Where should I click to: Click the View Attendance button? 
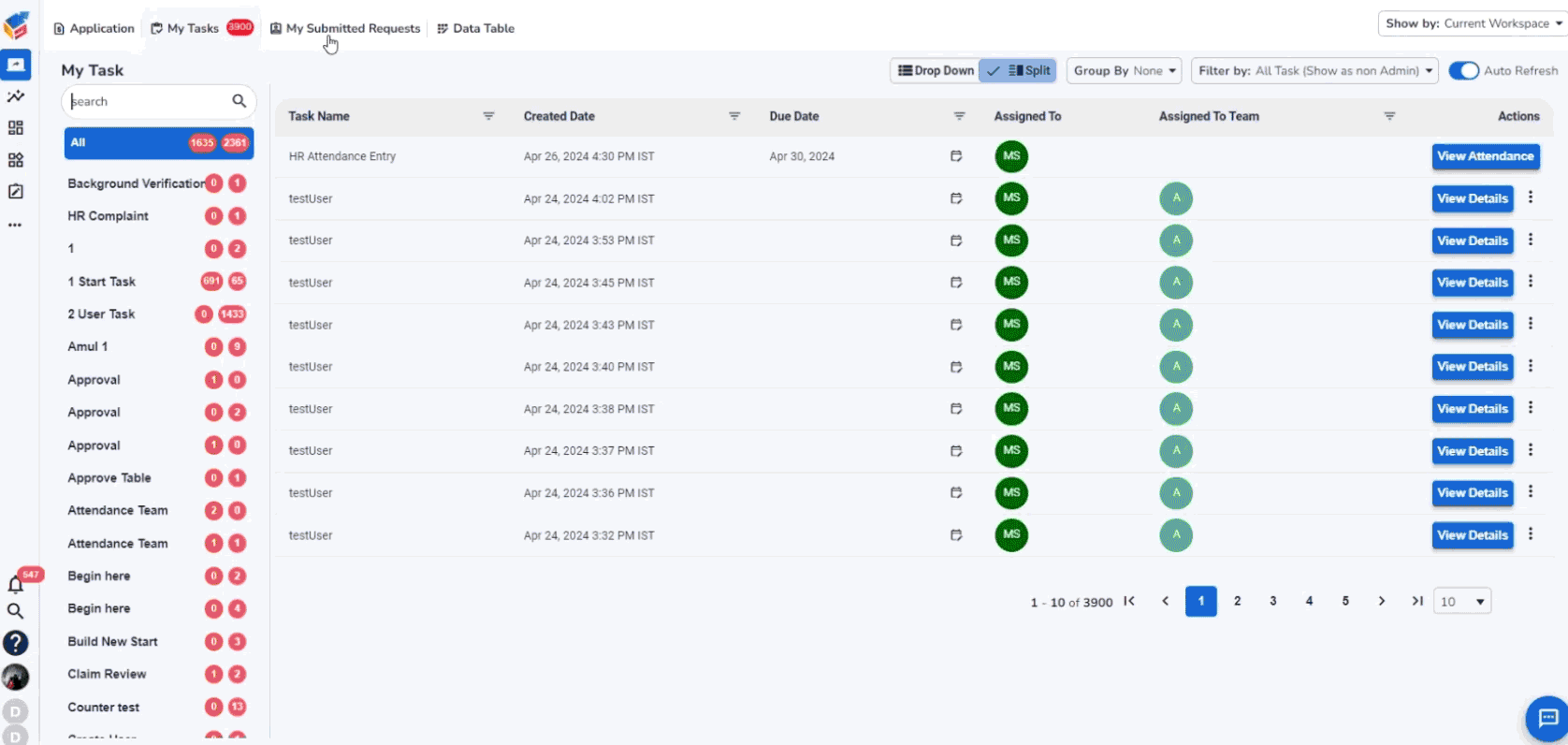coord(1485,156)
